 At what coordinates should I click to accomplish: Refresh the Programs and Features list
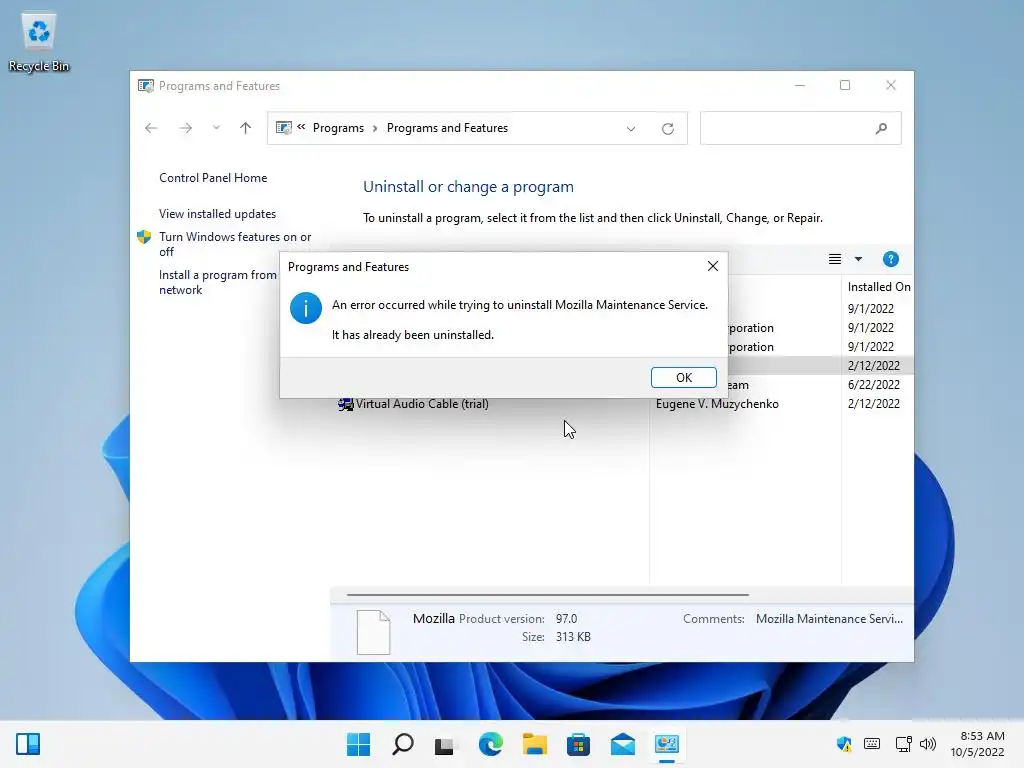point(667,129)
